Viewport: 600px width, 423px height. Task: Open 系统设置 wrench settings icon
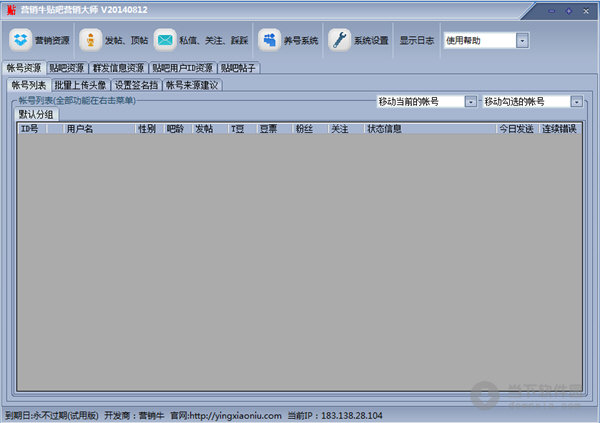coord(339,40)
